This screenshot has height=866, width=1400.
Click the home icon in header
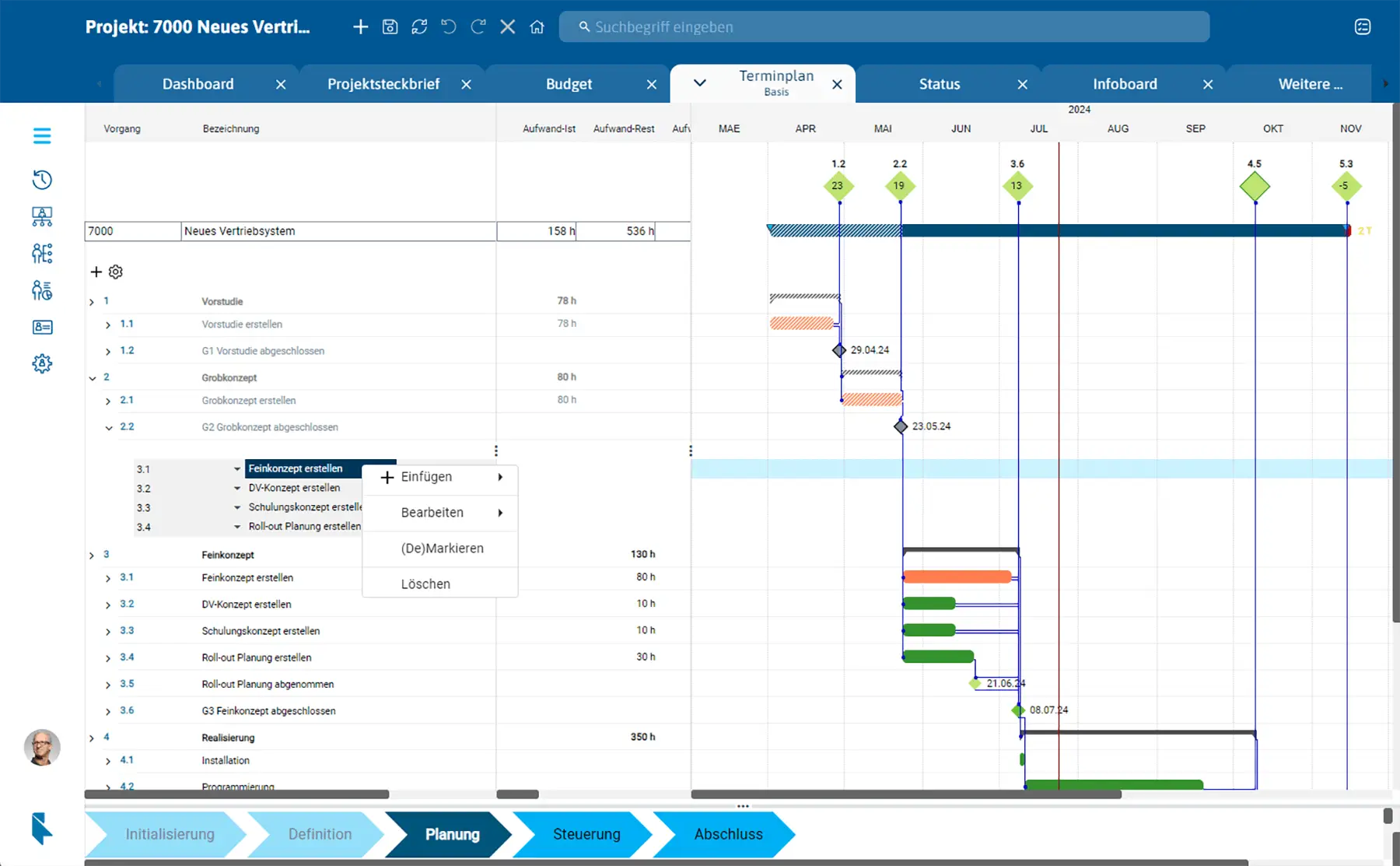click(x=537, y=27)
